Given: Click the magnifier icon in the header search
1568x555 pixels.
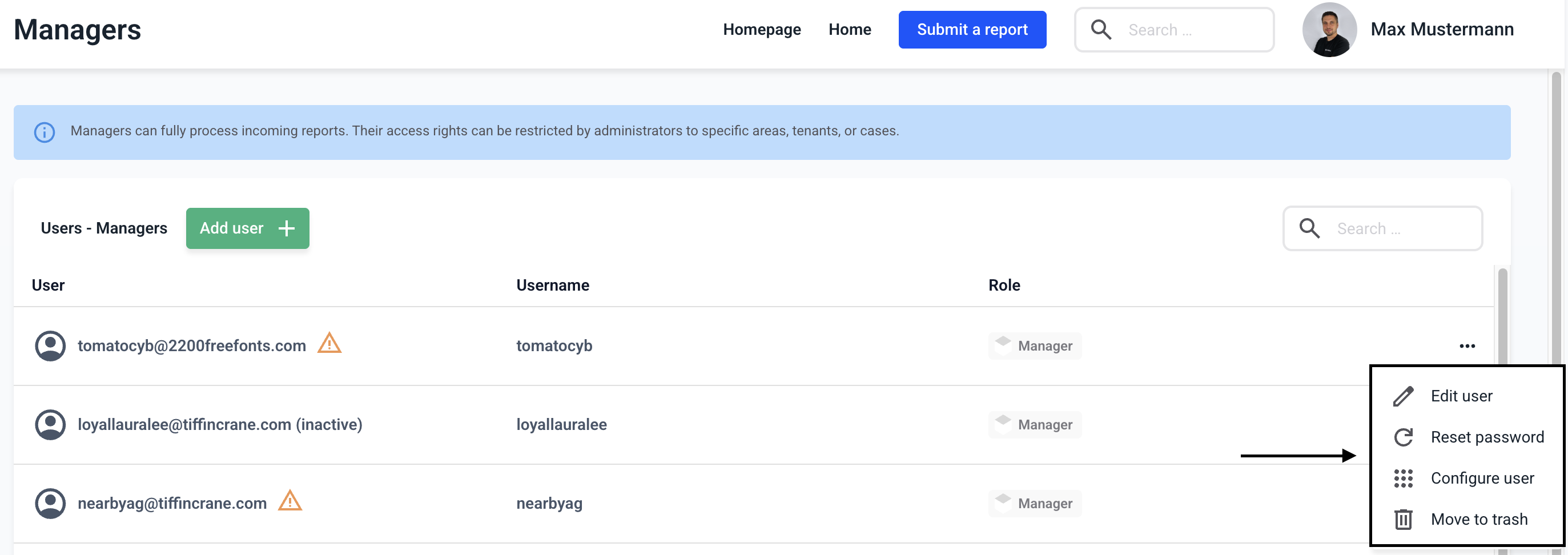Looking at the screenshot, I should coord(1100,29).
